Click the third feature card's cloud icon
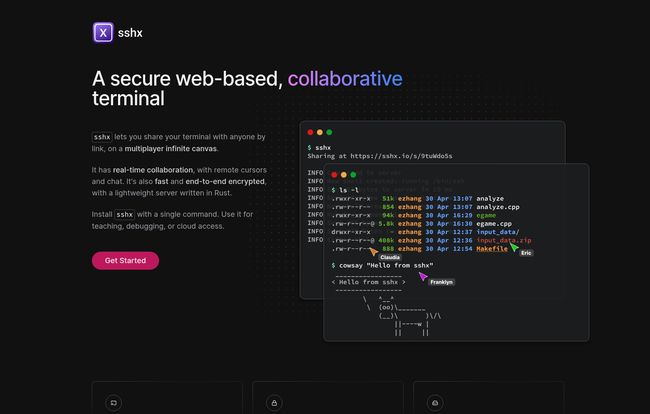Image resolution: width=650 pixels, height=414 pixels. pos(435,403)
